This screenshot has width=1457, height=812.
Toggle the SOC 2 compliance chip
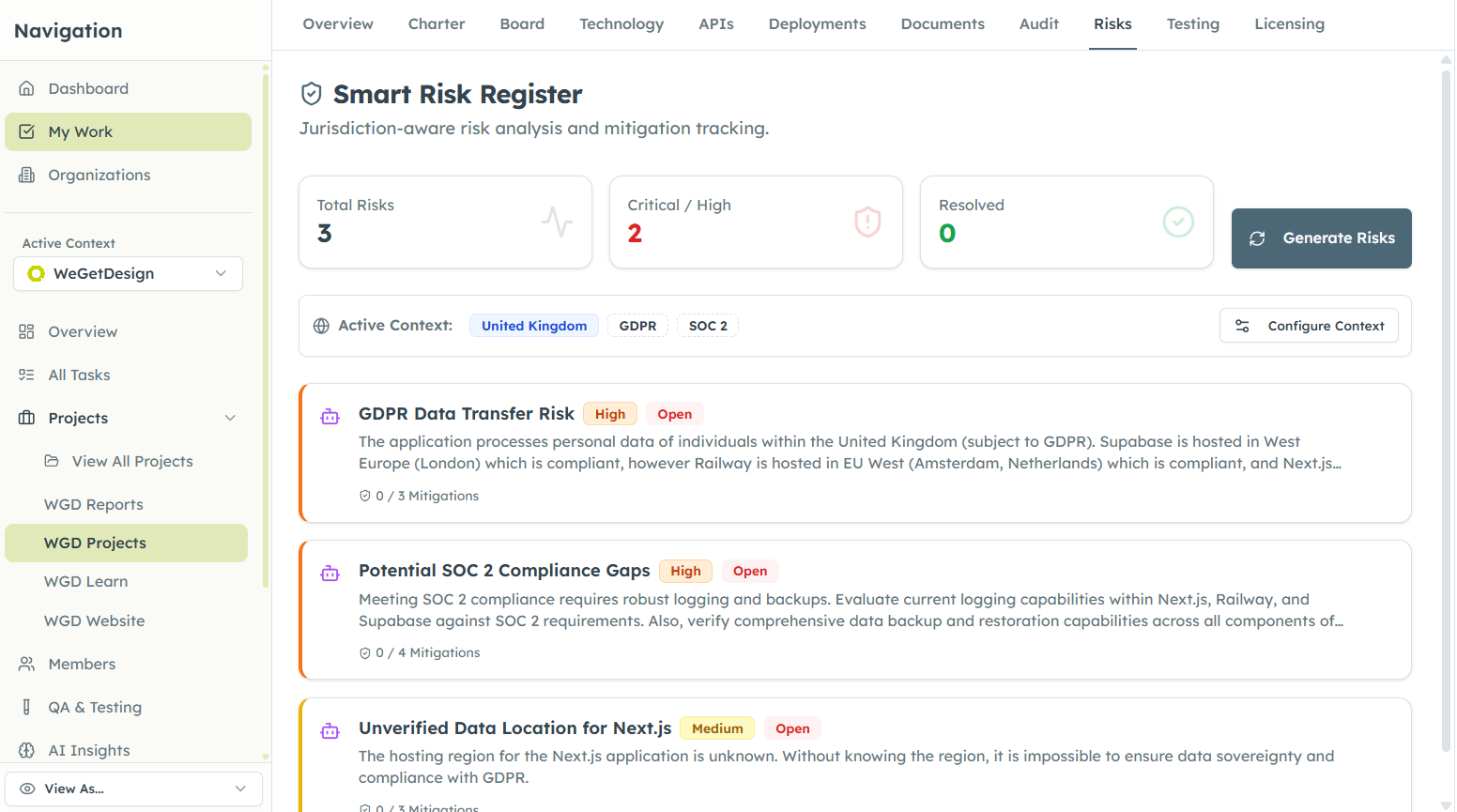708,325
